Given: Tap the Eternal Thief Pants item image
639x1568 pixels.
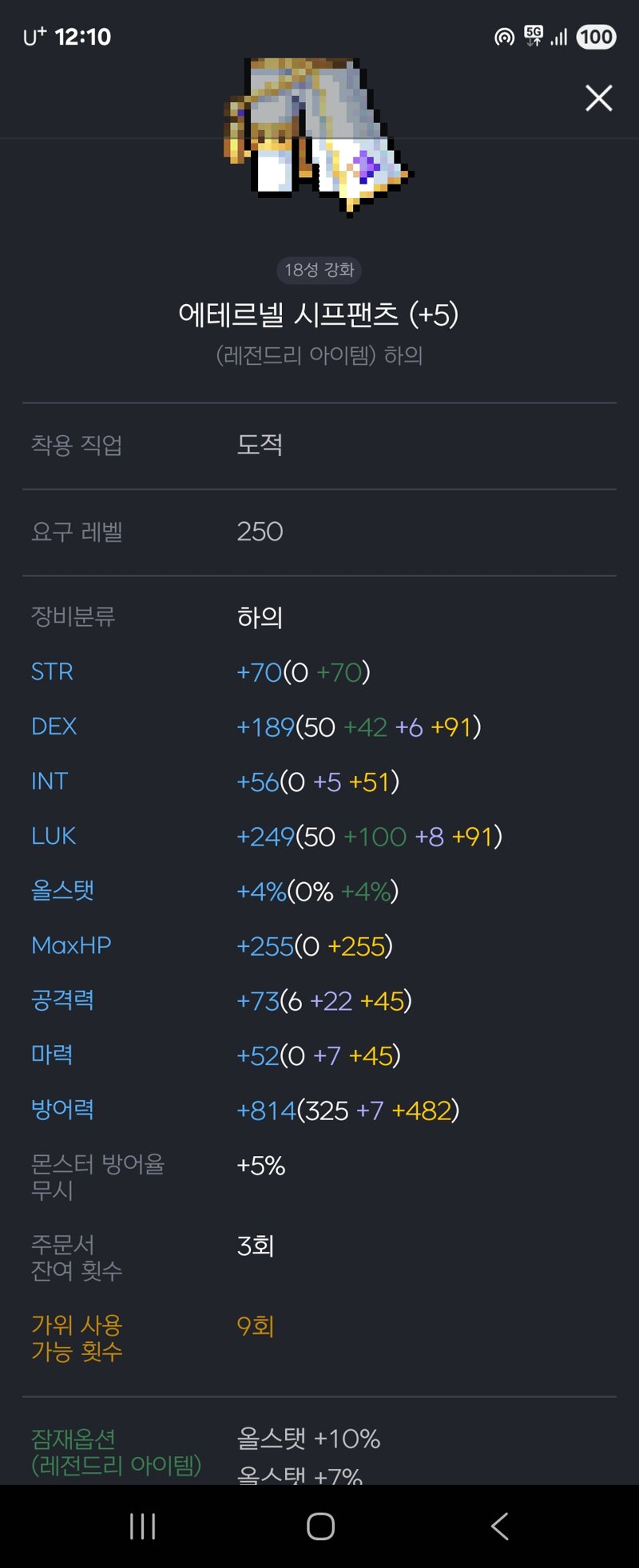Looking at the screenshot, I should point(318,137).
